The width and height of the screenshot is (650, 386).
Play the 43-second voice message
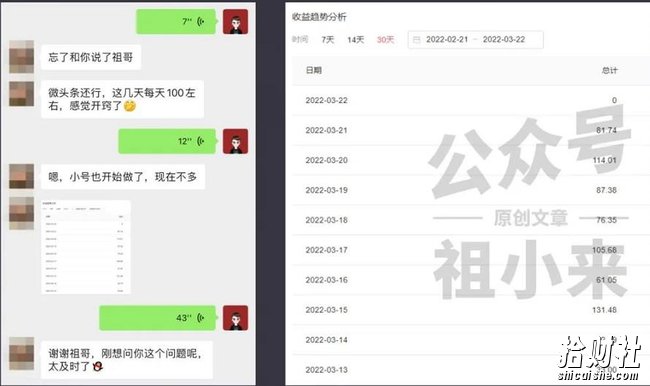pyautogui.click(x=158, y=318)
